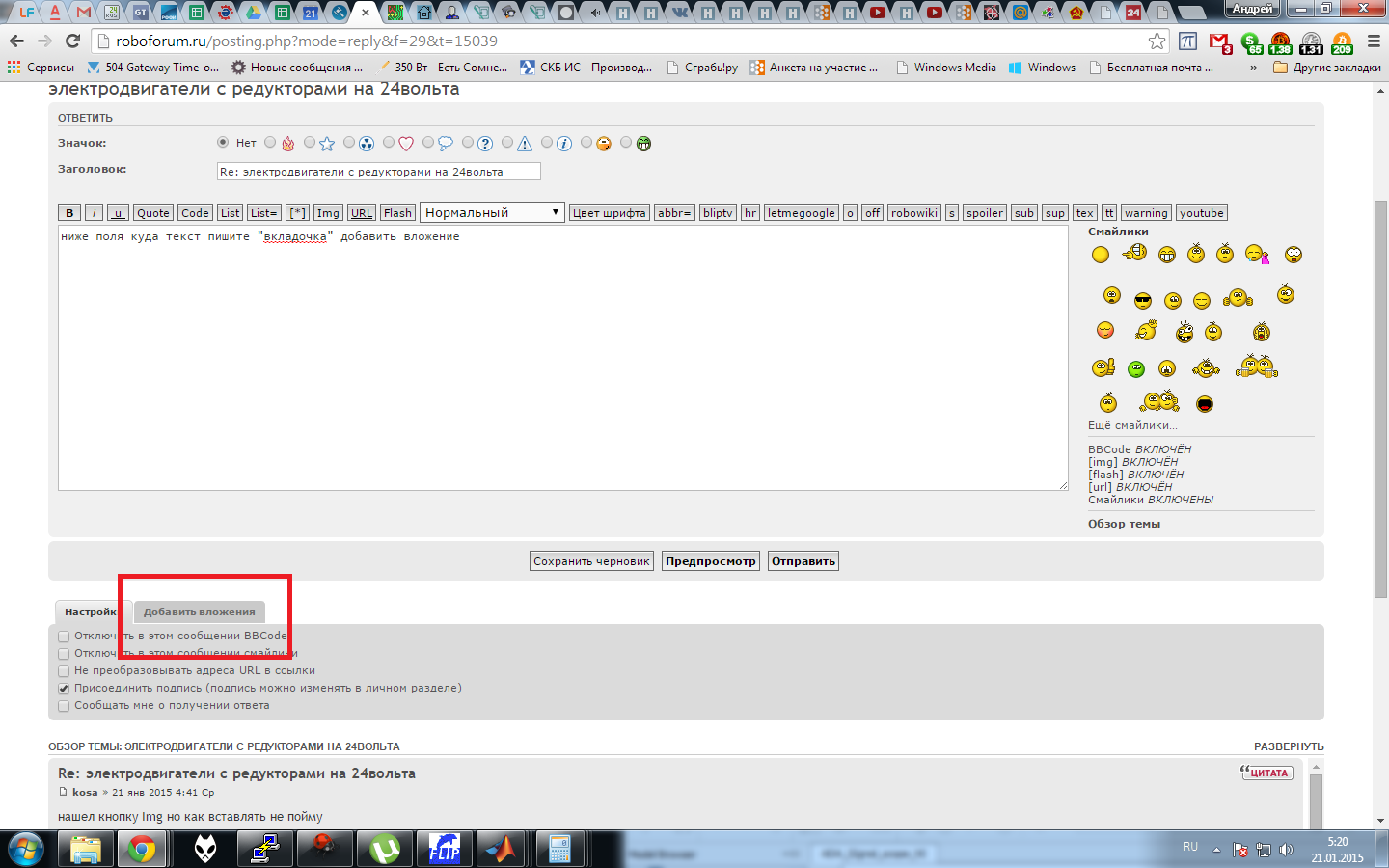
Task: Show hidden system tray icons
Action: (1216, 850)
